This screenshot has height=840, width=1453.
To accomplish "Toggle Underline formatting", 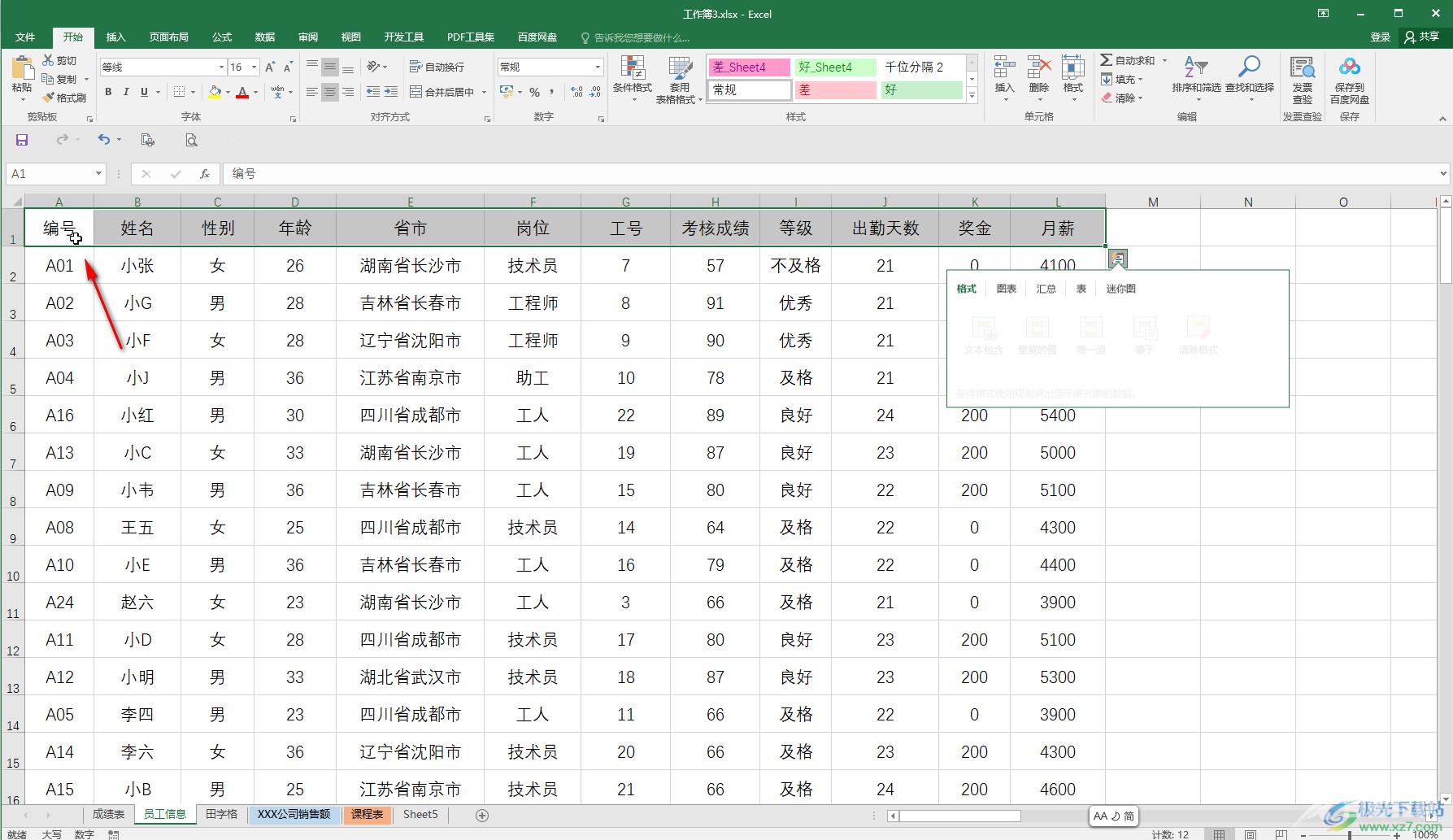I will pos(144,92).
